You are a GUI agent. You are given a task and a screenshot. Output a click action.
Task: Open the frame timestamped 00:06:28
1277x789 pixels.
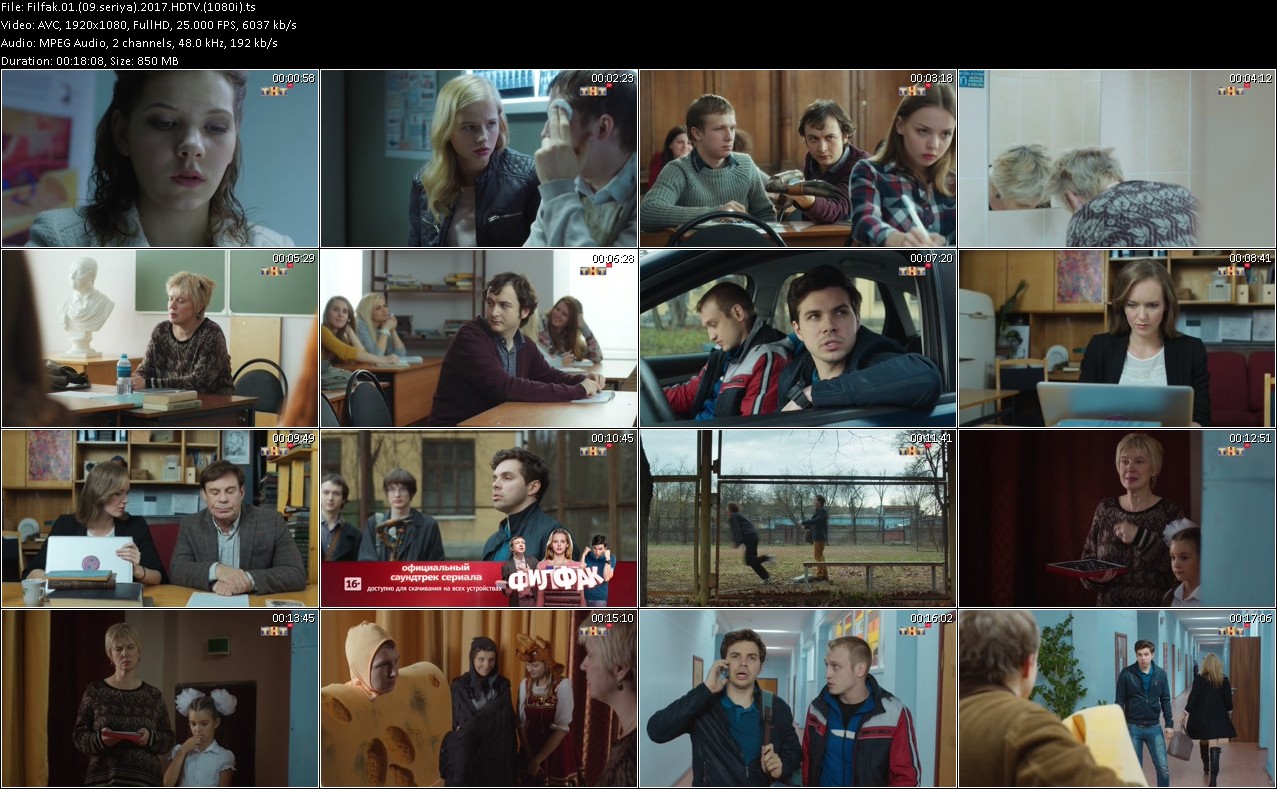pos(479,338)
